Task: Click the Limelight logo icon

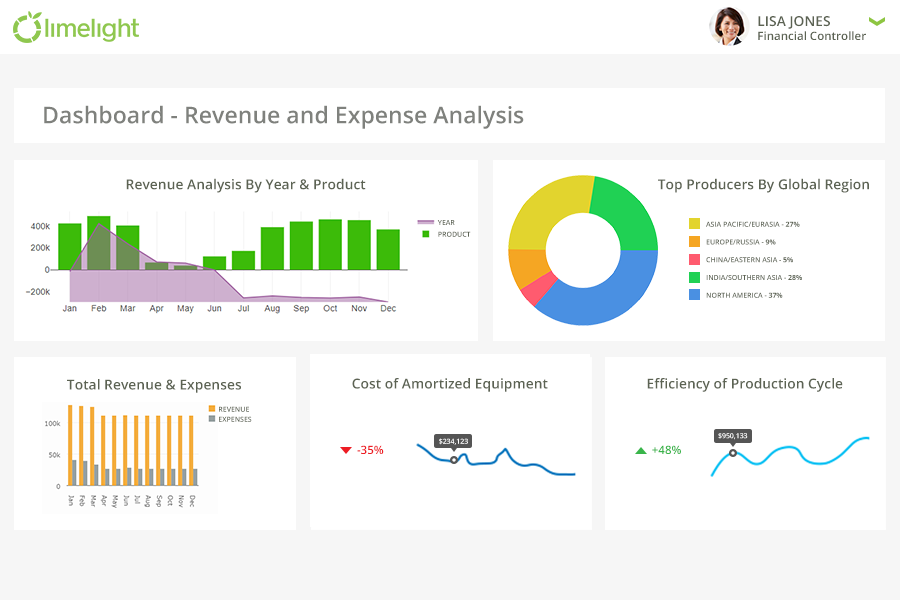Action: pos(28,27)
